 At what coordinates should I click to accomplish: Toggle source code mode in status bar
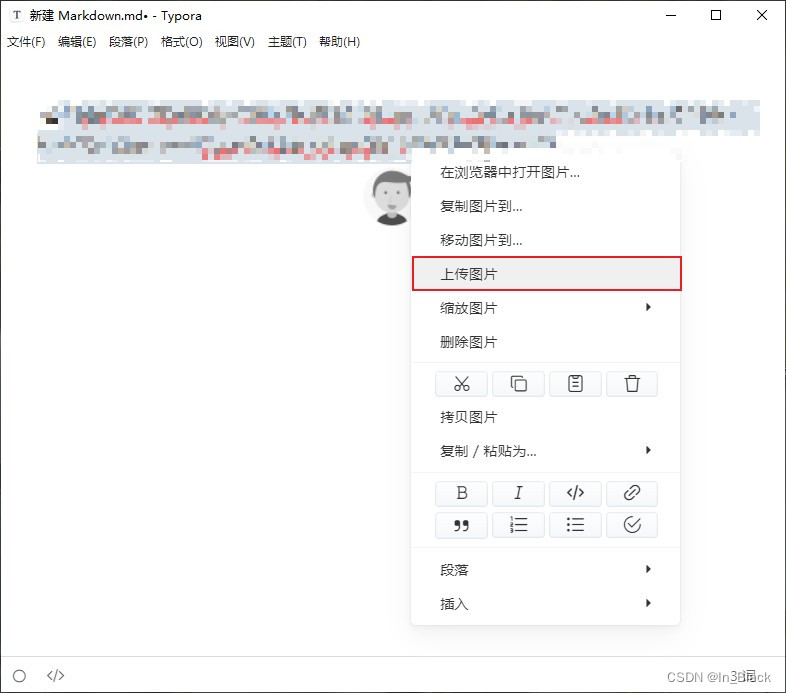click(55, 675)
